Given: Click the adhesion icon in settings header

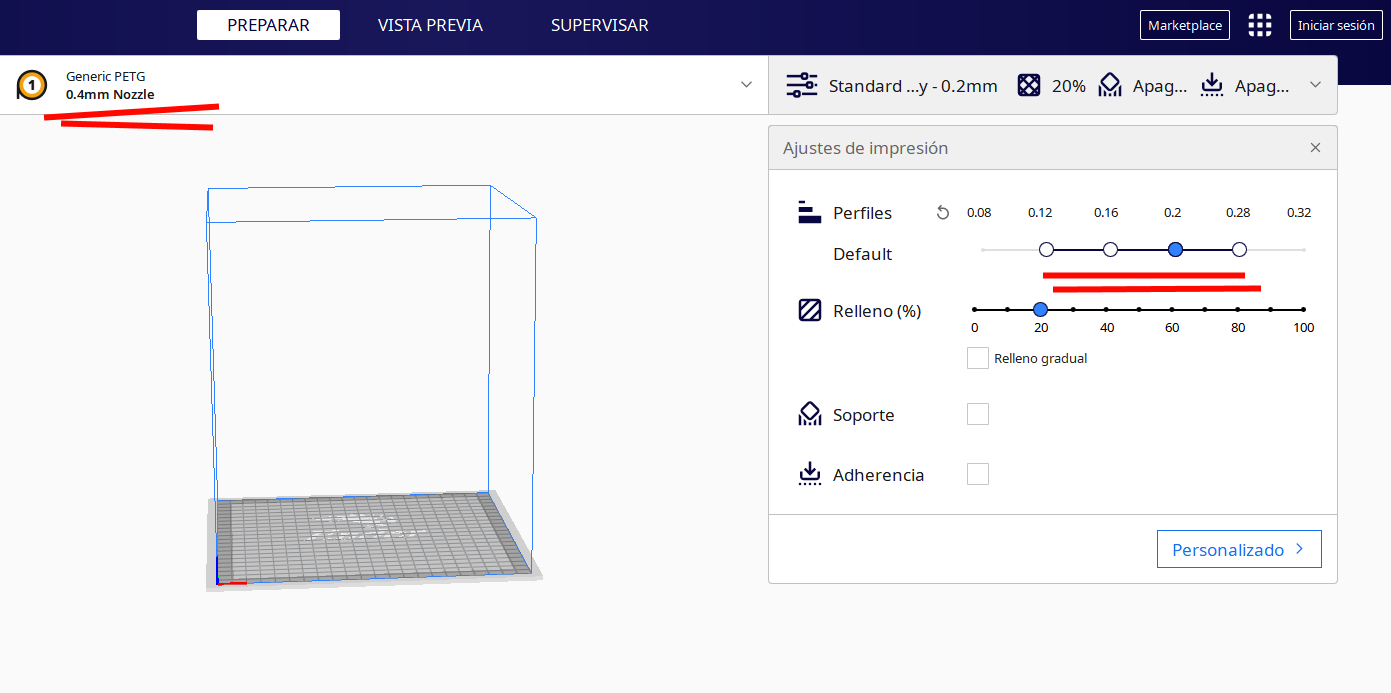Looking at the screenshot, I should click(x=1212, y=86).
